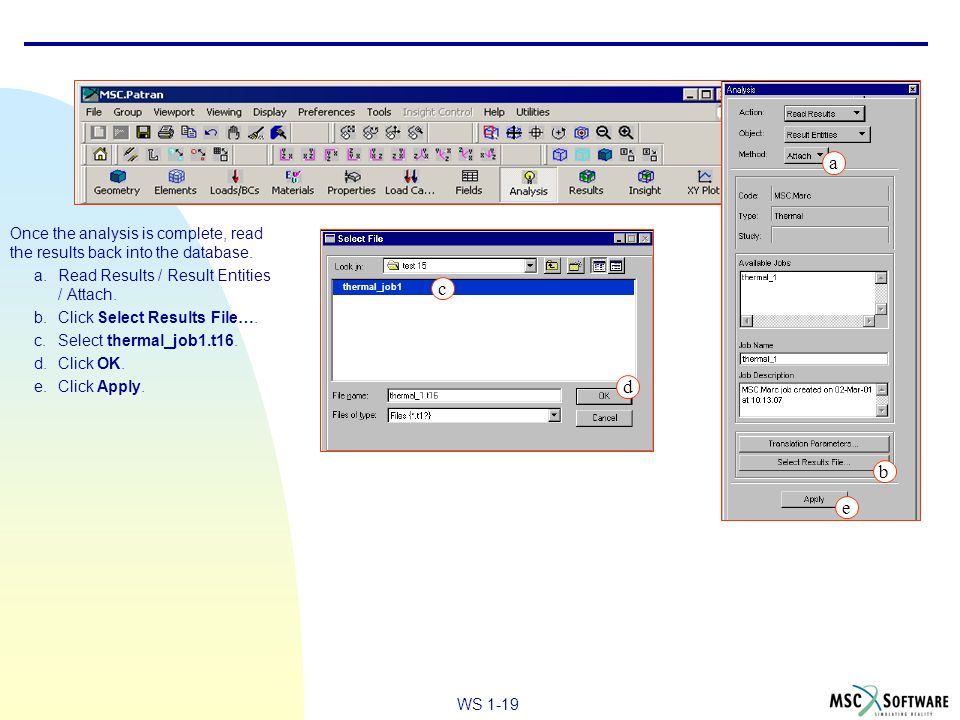Screen dimensions: 960x720
Task: Click the shaded solid cube display icon
Action: 605,154
